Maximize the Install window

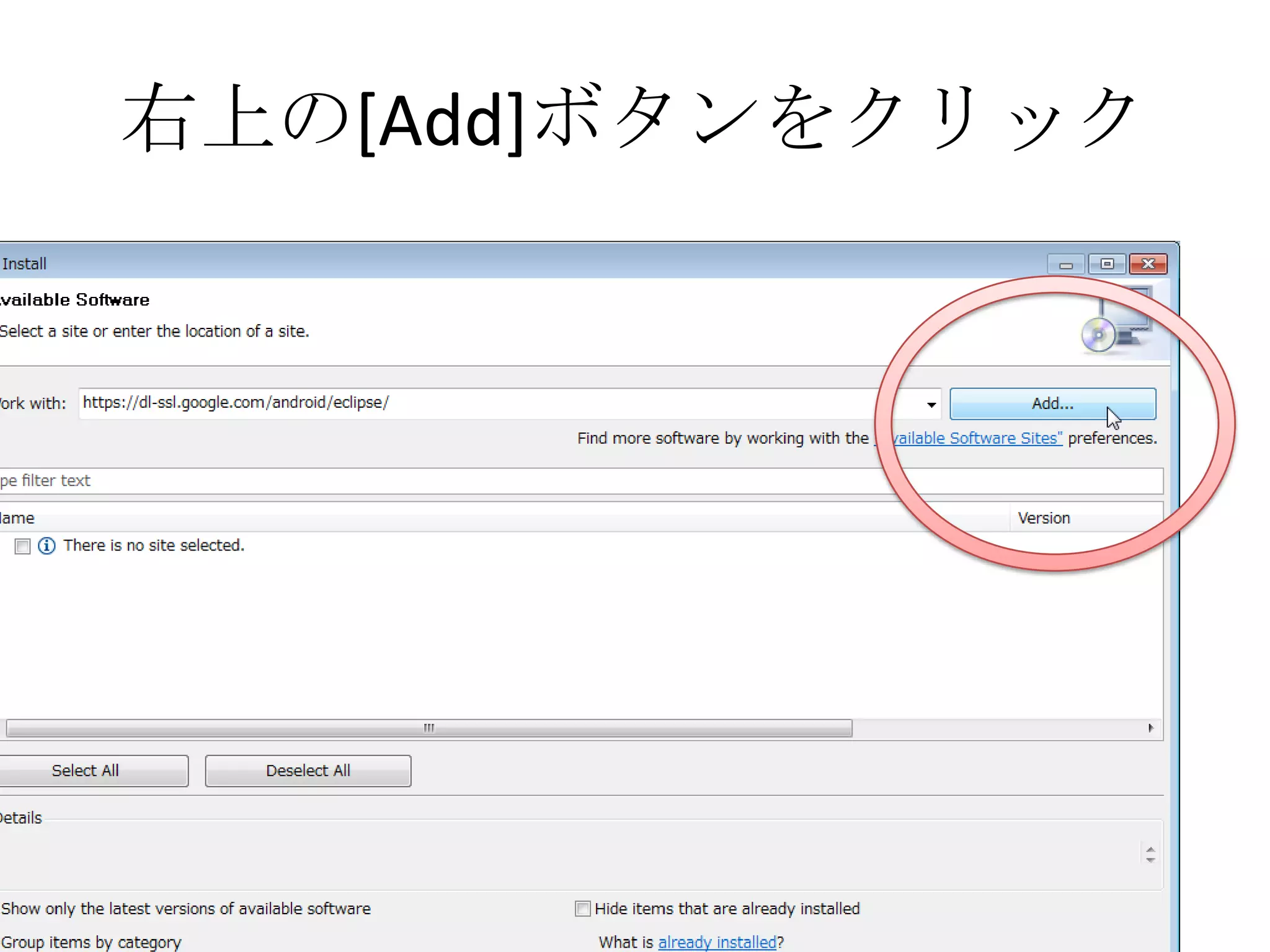tap(1107, 264)
